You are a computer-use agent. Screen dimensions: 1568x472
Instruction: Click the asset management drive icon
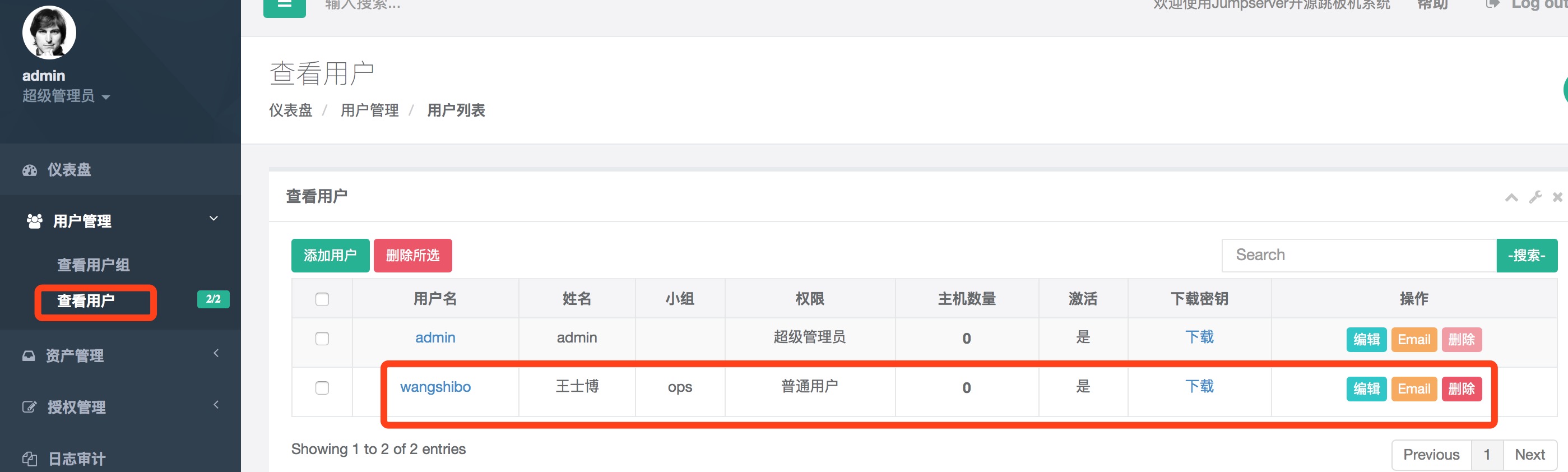click(29, 355)
